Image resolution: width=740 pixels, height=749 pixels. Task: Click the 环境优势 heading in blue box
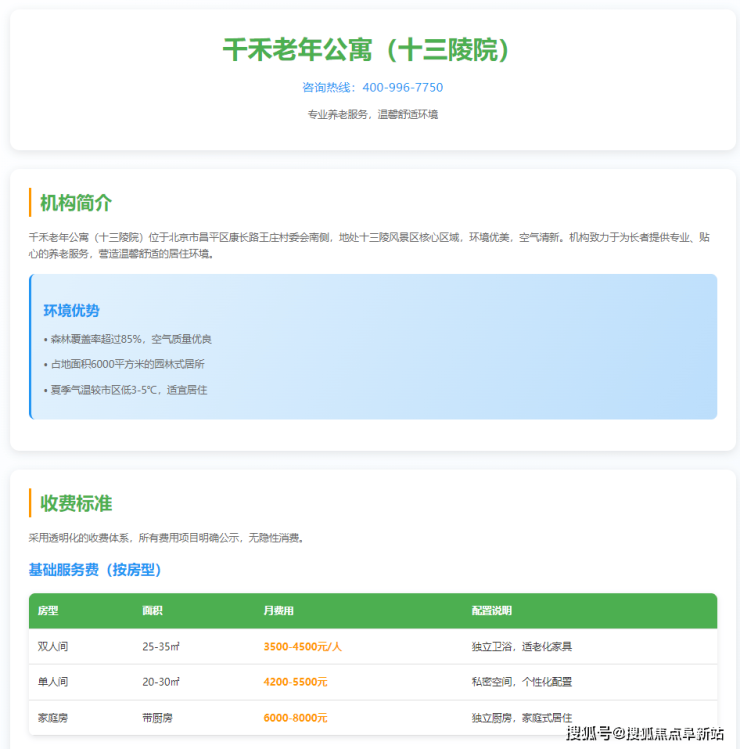pos(71,311)
